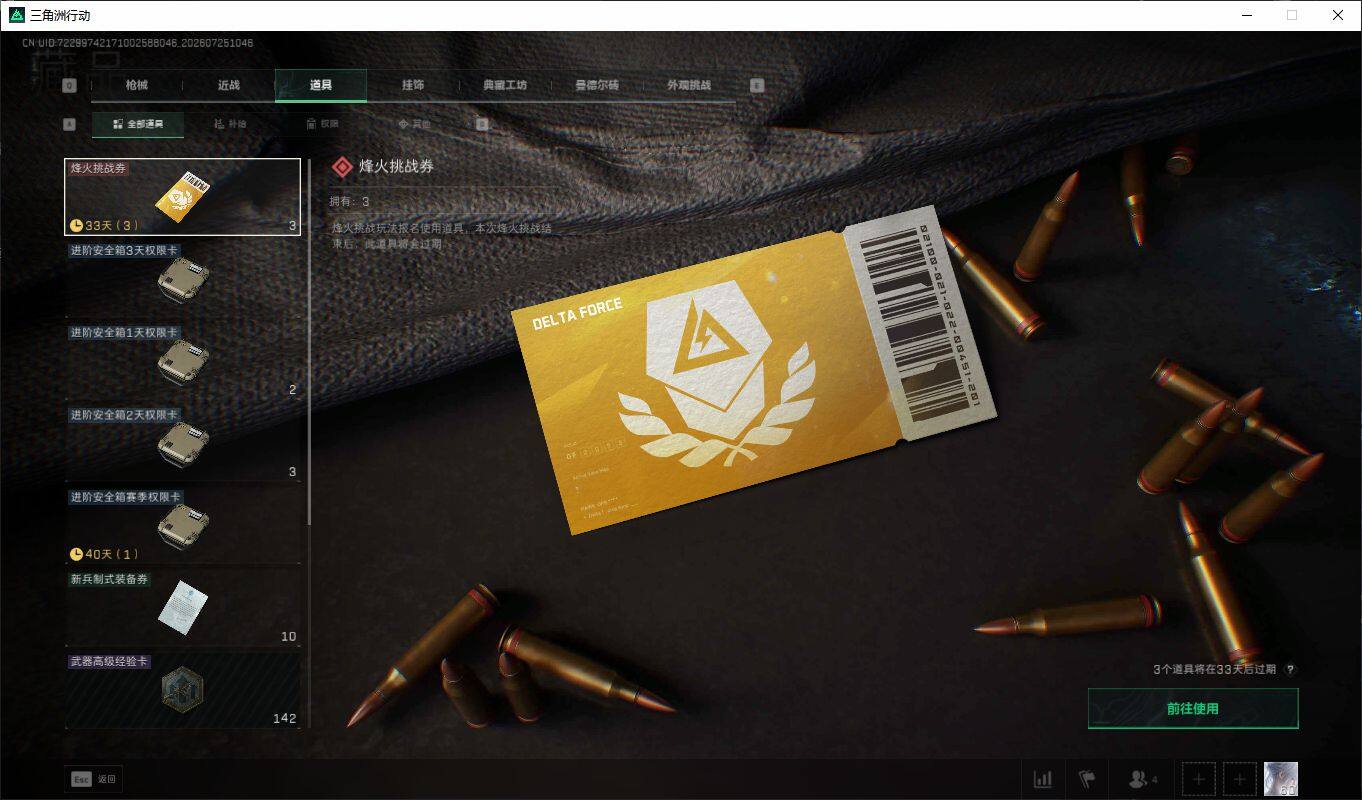Viewport: 1362px width, 800px height.
Task: Show the 全部道具 item filter
Action: 138,124
